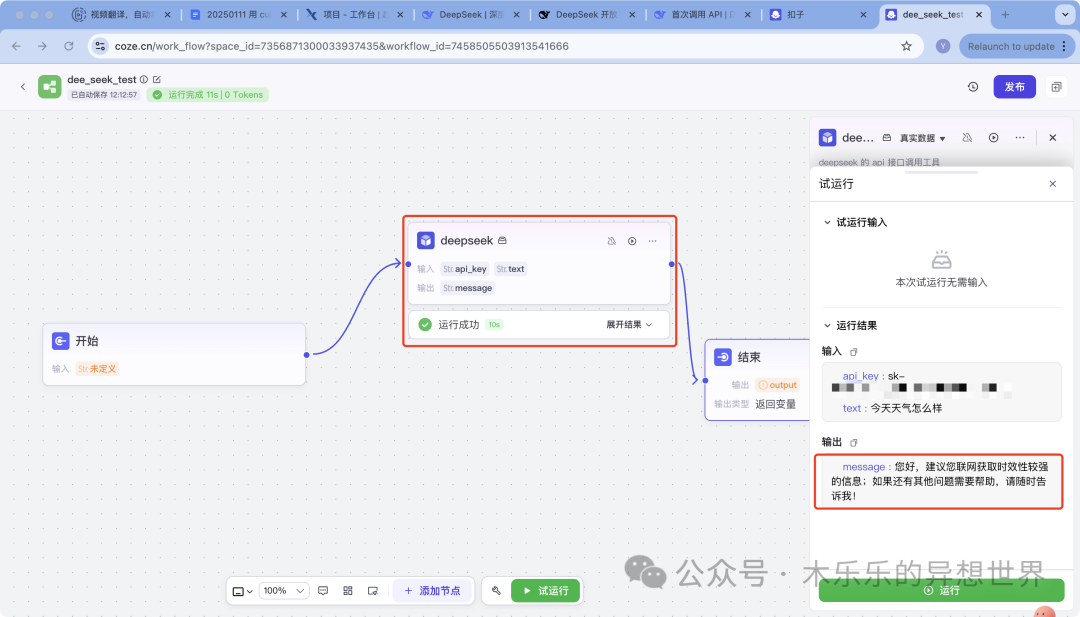Close the DeepSeek 开放 browser tab
The image size is (1080, 617).
pos(632,14)
